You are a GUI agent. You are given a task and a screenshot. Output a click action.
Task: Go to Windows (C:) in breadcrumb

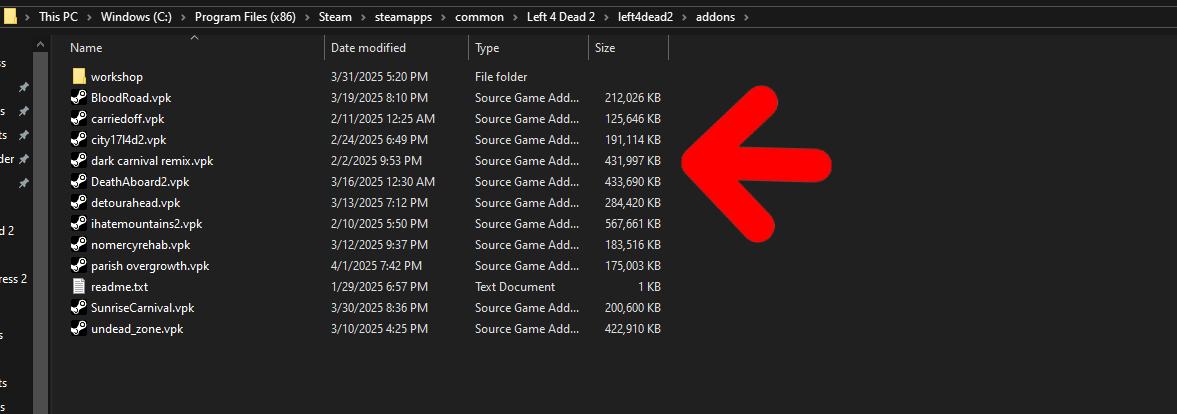(136, 16)
